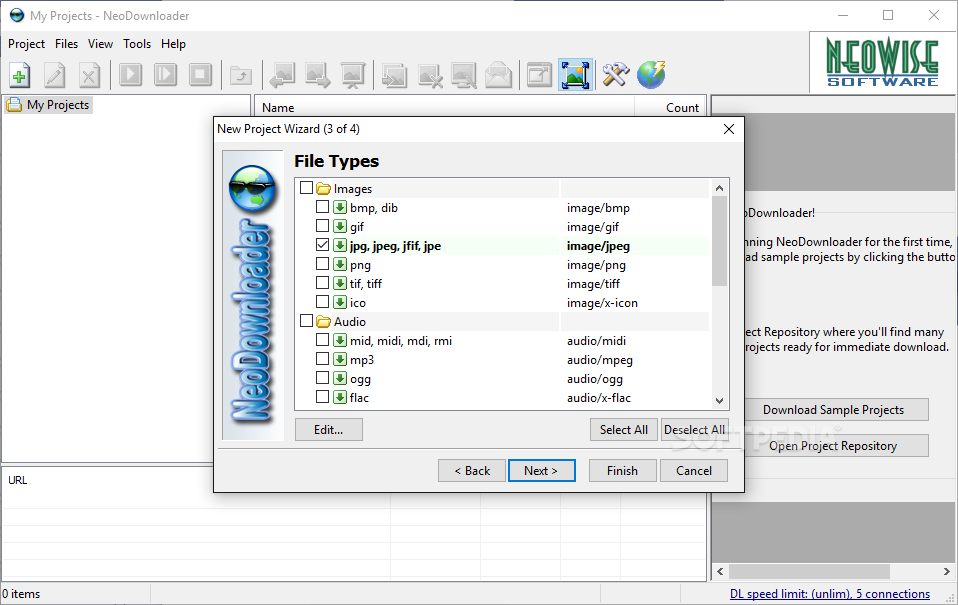Enable the flac file type checkbox
958x605 pixels.
point(323,397)
